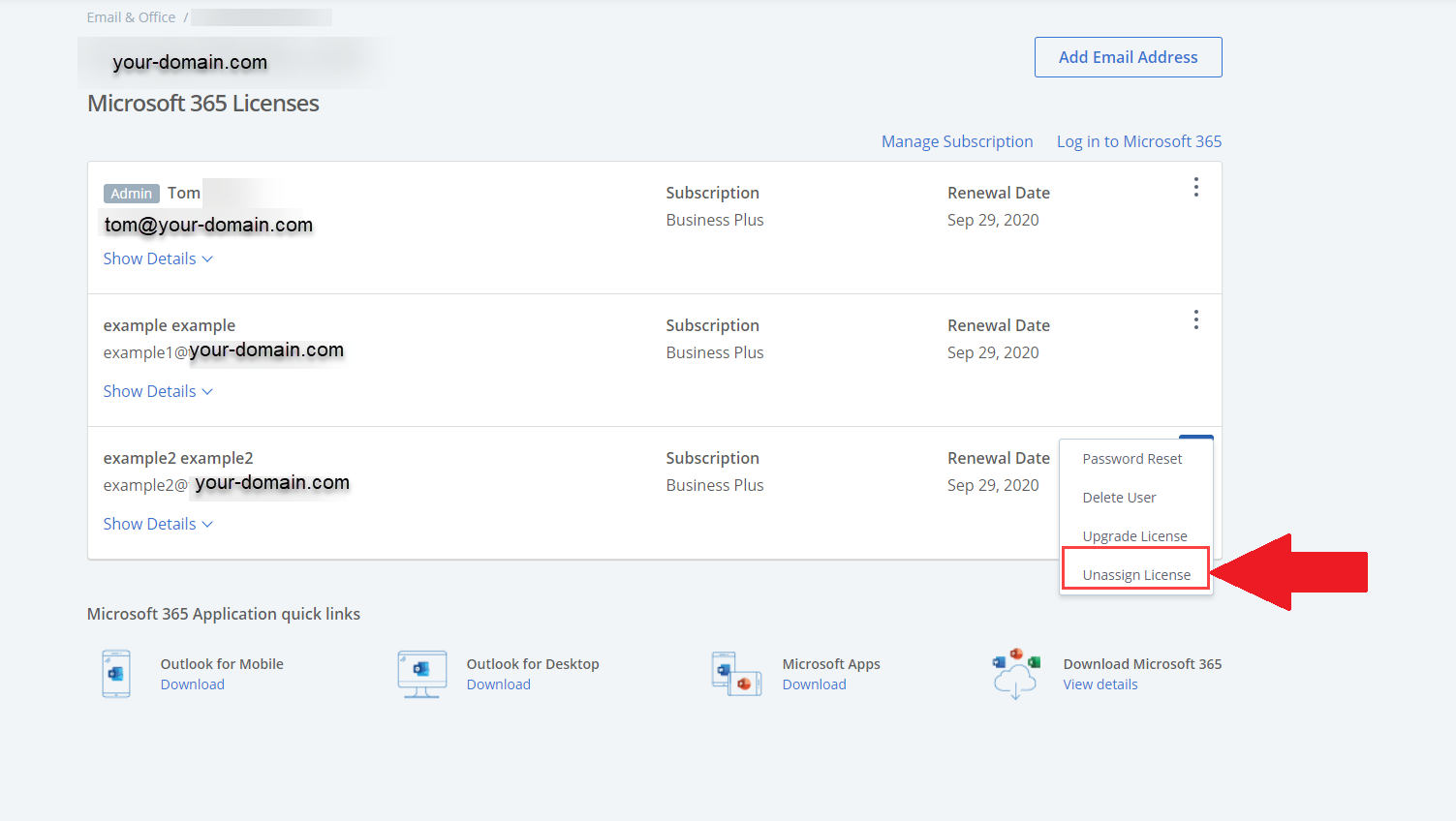Open three-dot menu for example1 user
The width and height of the screenshot is (1456, 821).
point(1196,319)
